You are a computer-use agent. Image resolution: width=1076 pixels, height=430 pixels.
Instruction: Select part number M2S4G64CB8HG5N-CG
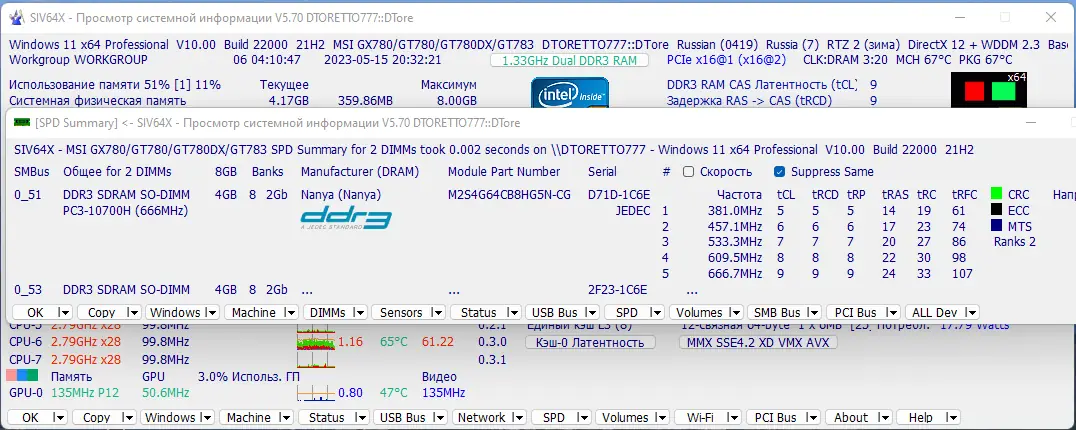click(x=509, y=195)
